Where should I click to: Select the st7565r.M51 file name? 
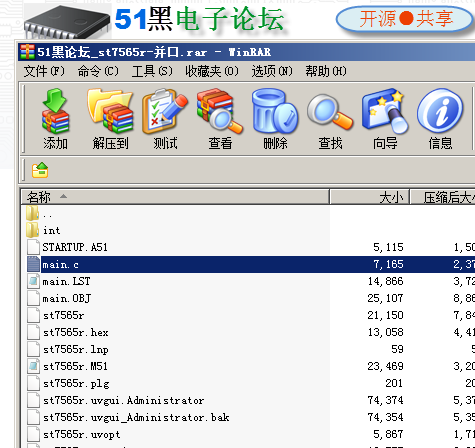click(75, 366)
